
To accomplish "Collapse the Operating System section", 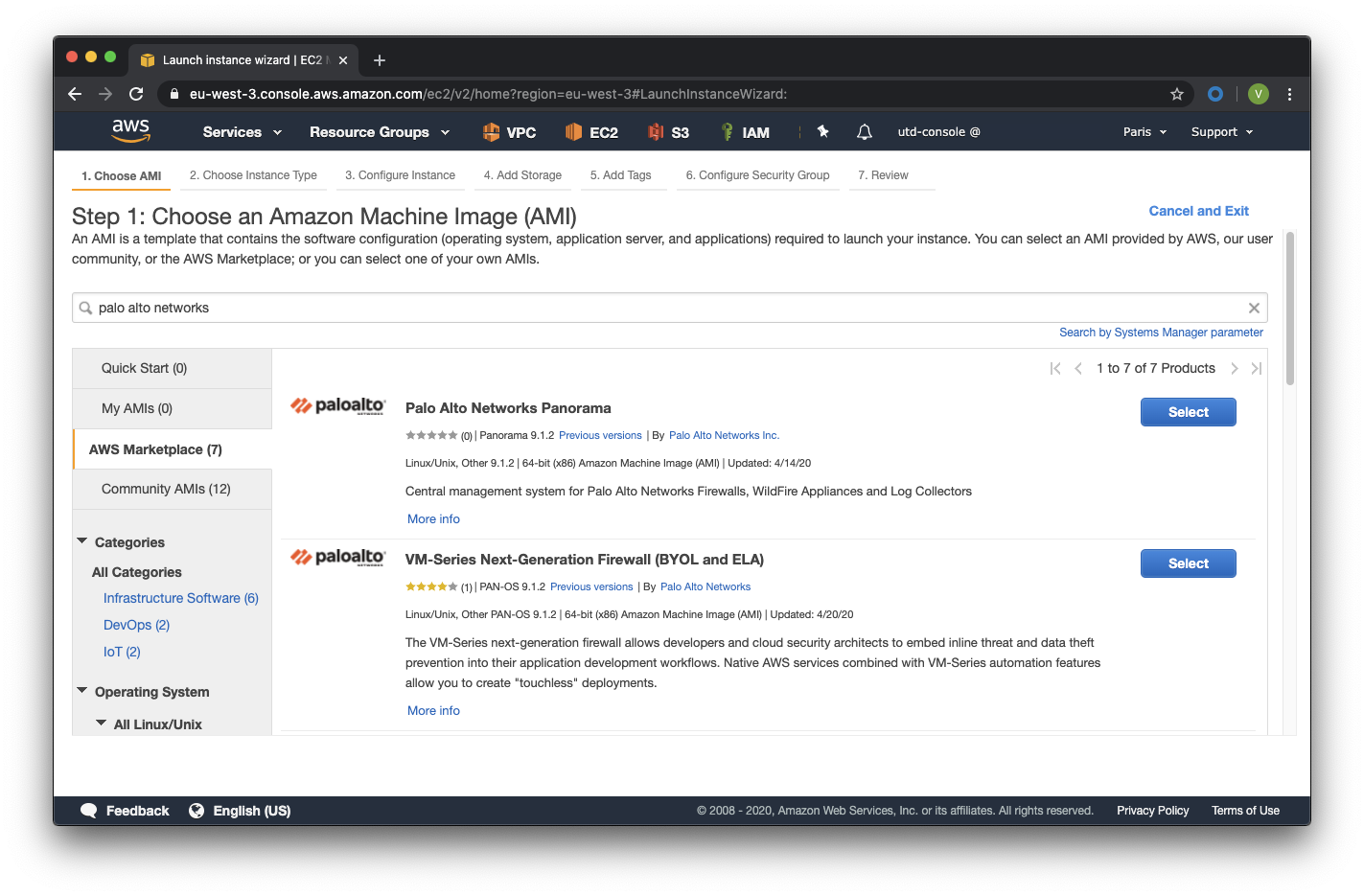I will (82, 691).
